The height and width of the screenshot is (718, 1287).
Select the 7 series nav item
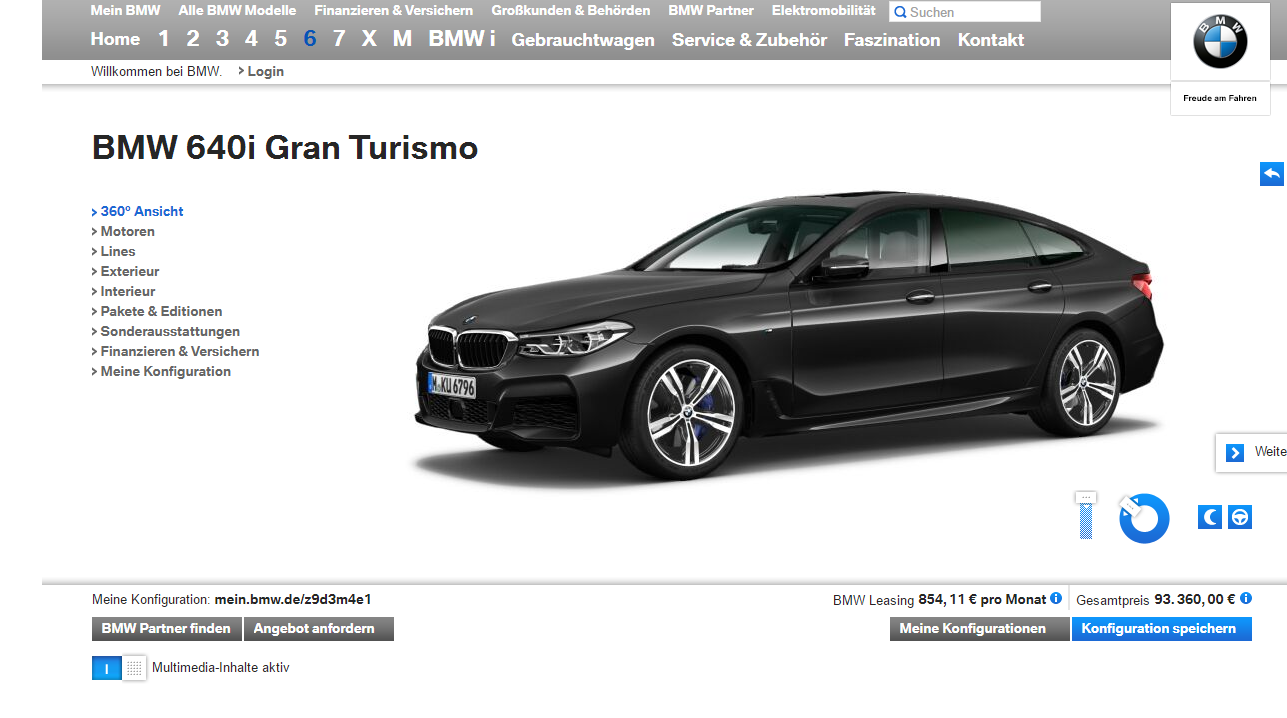[x=339, y=39]
